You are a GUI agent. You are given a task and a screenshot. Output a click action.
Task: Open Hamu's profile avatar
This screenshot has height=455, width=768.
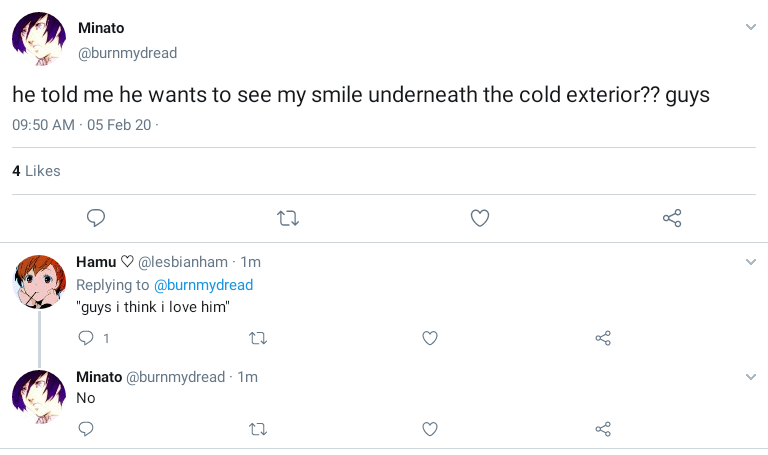(x=38, y=280)
